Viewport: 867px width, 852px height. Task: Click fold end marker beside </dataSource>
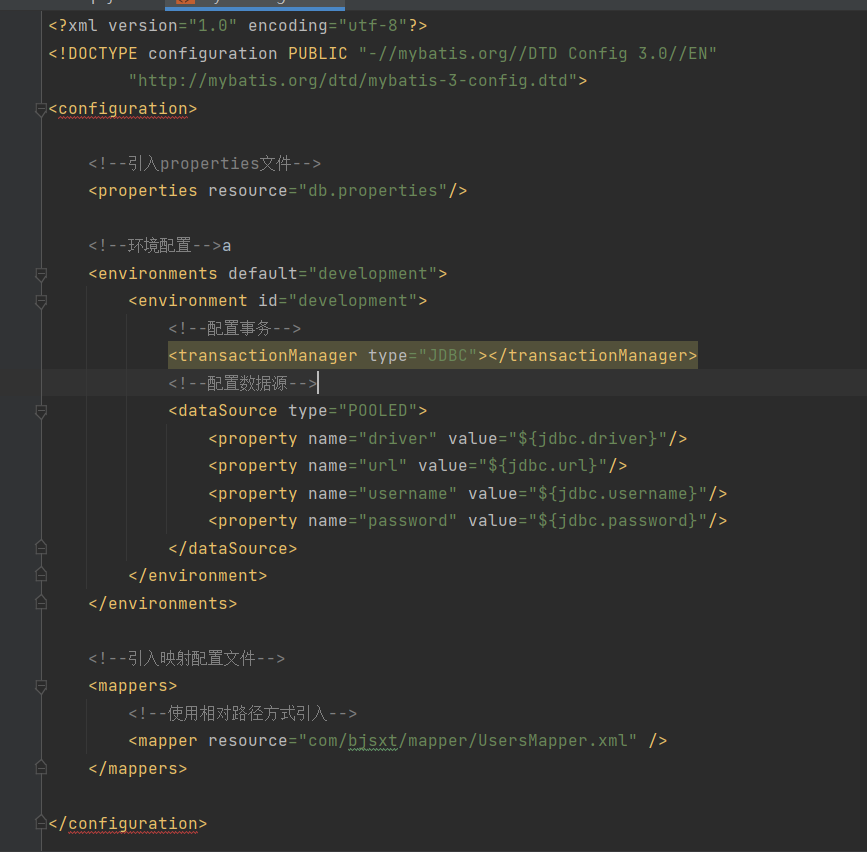40,548
